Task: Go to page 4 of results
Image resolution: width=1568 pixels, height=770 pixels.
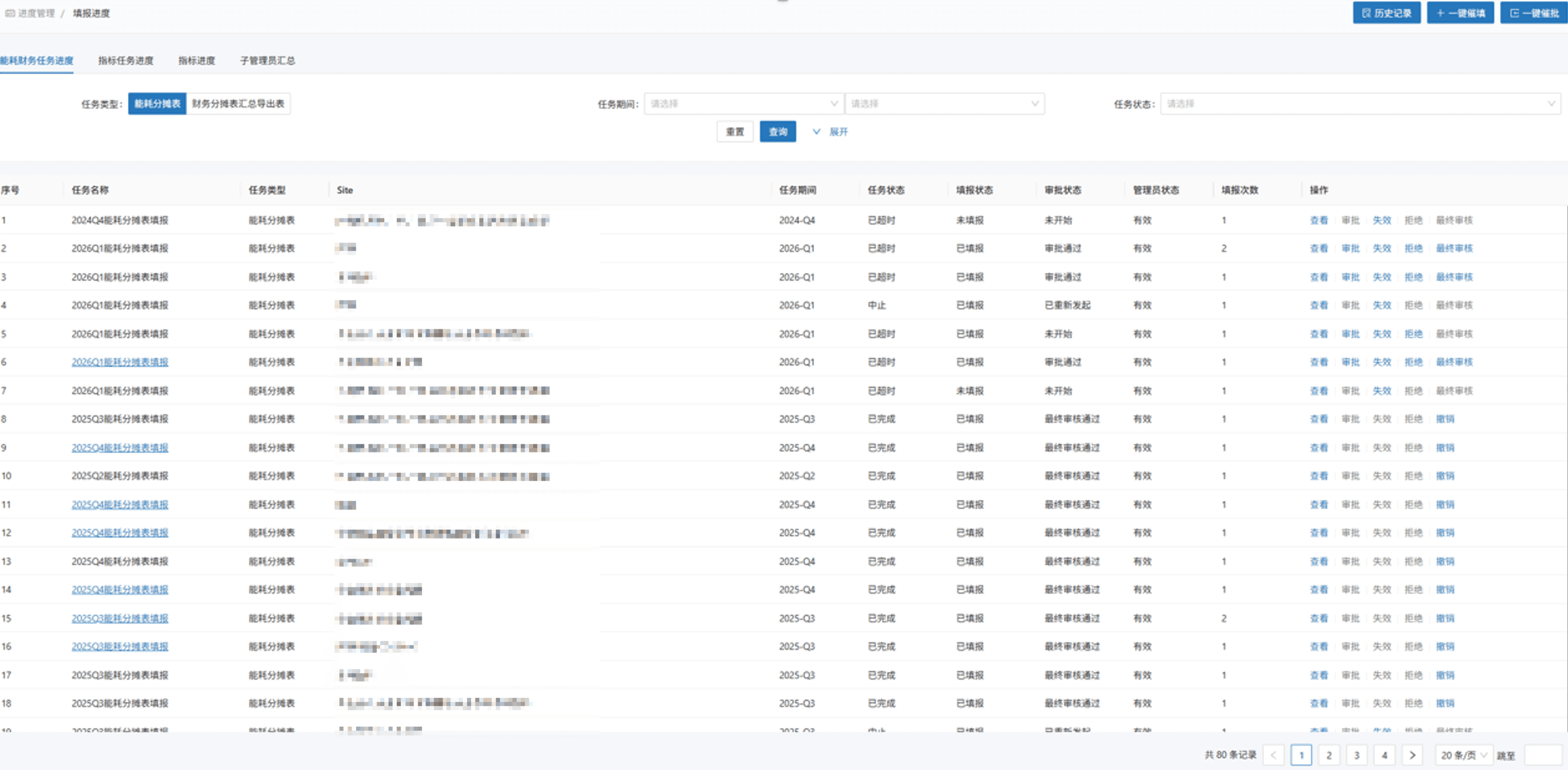Action: point(1384,755)
